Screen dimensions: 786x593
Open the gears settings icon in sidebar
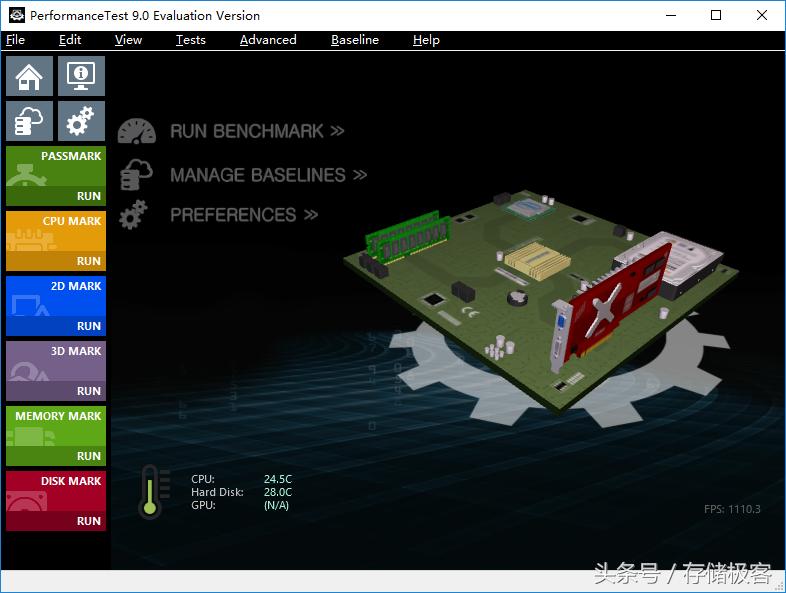tap(81, 121)
